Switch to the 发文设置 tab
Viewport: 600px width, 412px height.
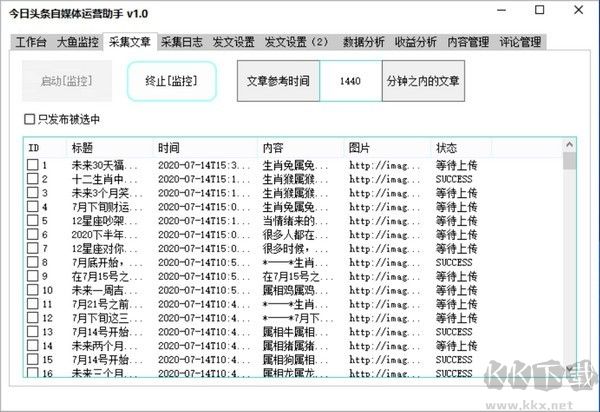tap(234, 42)
